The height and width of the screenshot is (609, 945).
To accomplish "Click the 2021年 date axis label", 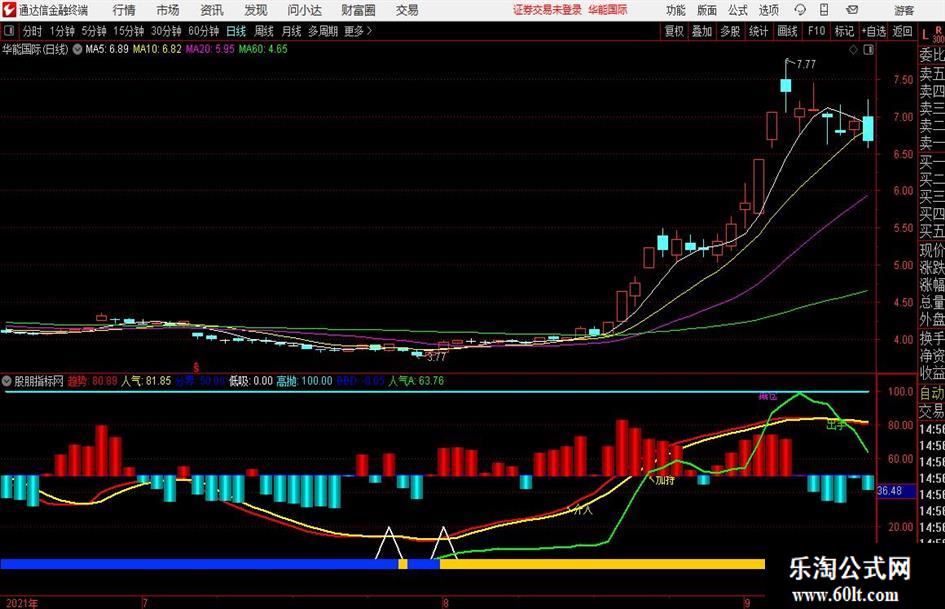I will (x=22, y=602).
